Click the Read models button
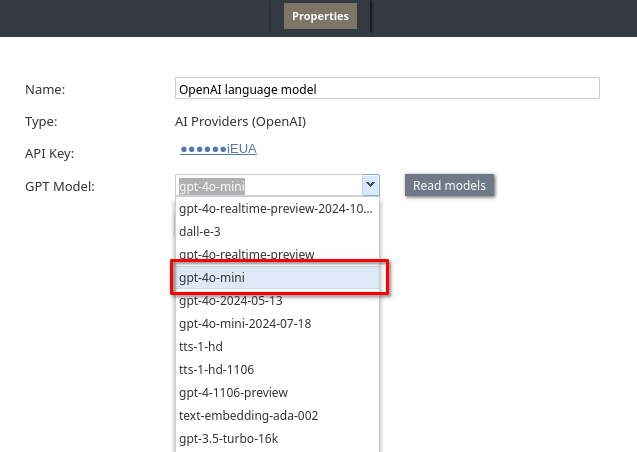637x452 pixels. point(449,186)
